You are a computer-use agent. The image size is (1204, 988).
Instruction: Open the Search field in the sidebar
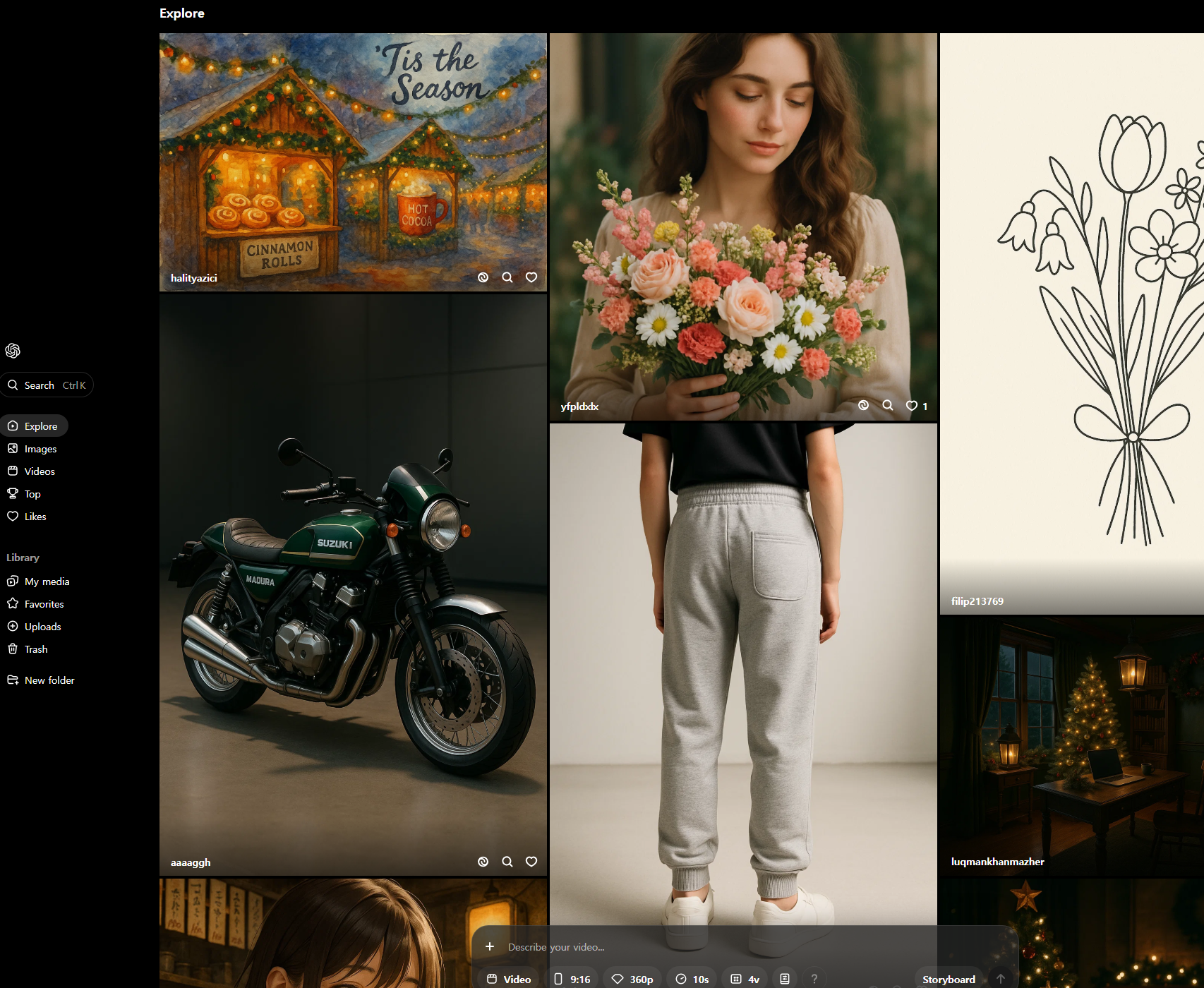click(47, 385)
